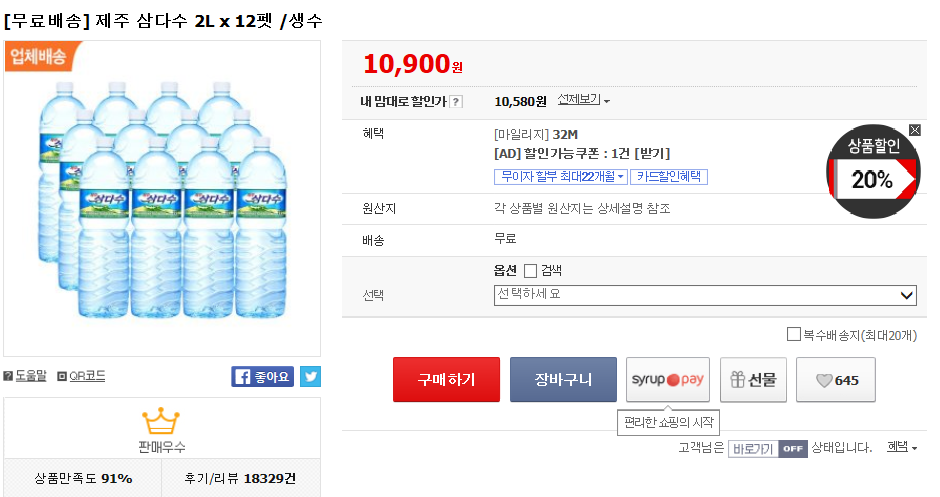Open the 혜택 menu at bottom right
Viewport: 940px width, 497px height.
tap(902, 448)
